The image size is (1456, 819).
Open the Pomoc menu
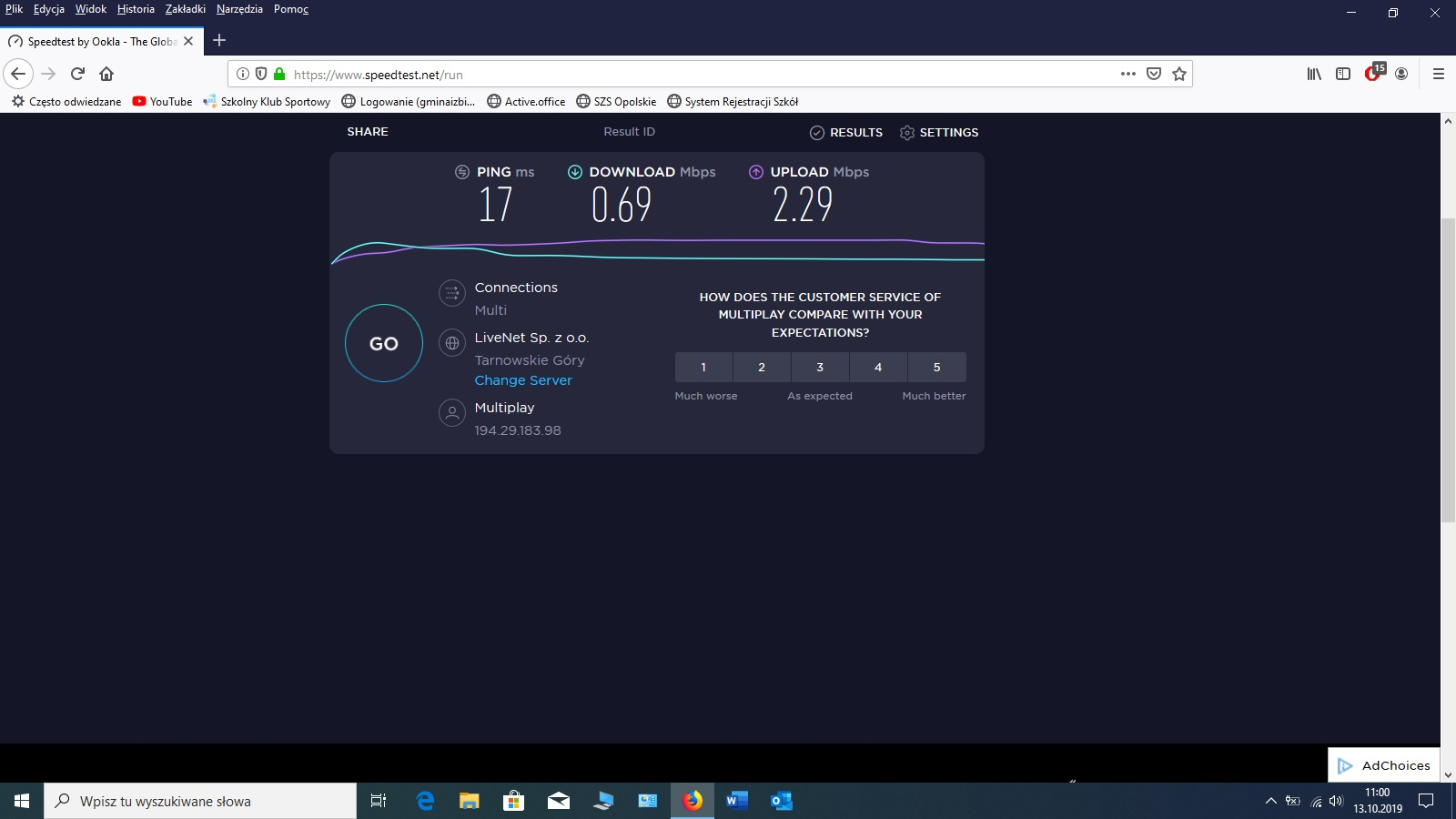coord(291,9)
